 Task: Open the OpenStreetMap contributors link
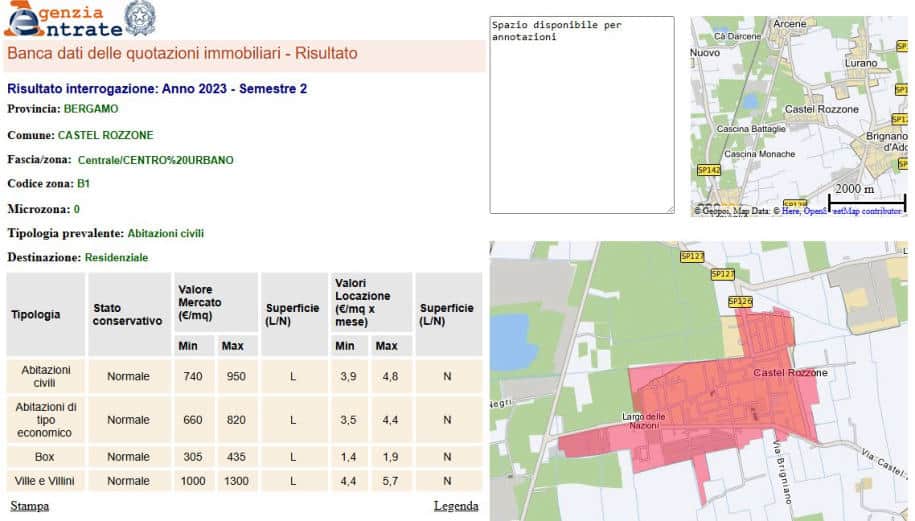point(856,211)
